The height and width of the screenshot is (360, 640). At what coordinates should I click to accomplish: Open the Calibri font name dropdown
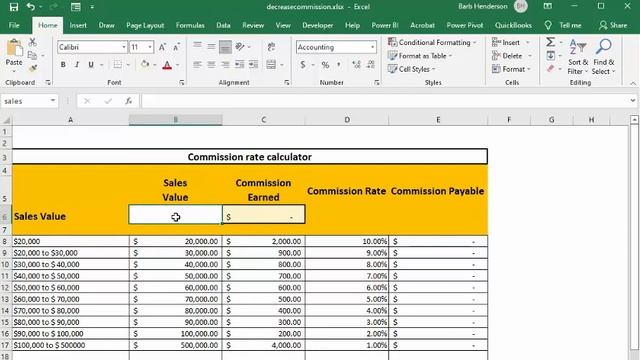pos(124,47)
